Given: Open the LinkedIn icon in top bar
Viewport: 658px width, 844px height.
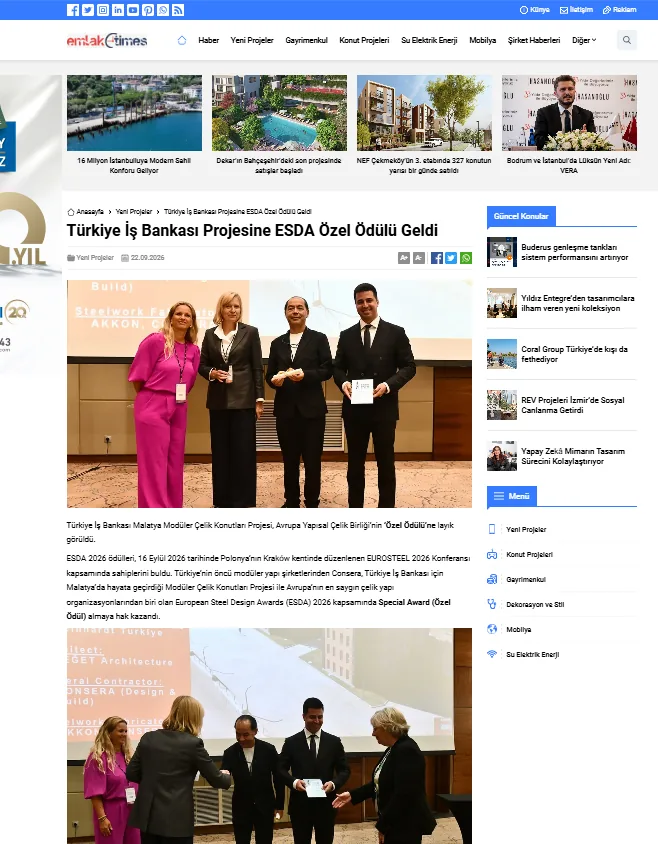Looking at the screenshot, I should [x=118, y=10].
